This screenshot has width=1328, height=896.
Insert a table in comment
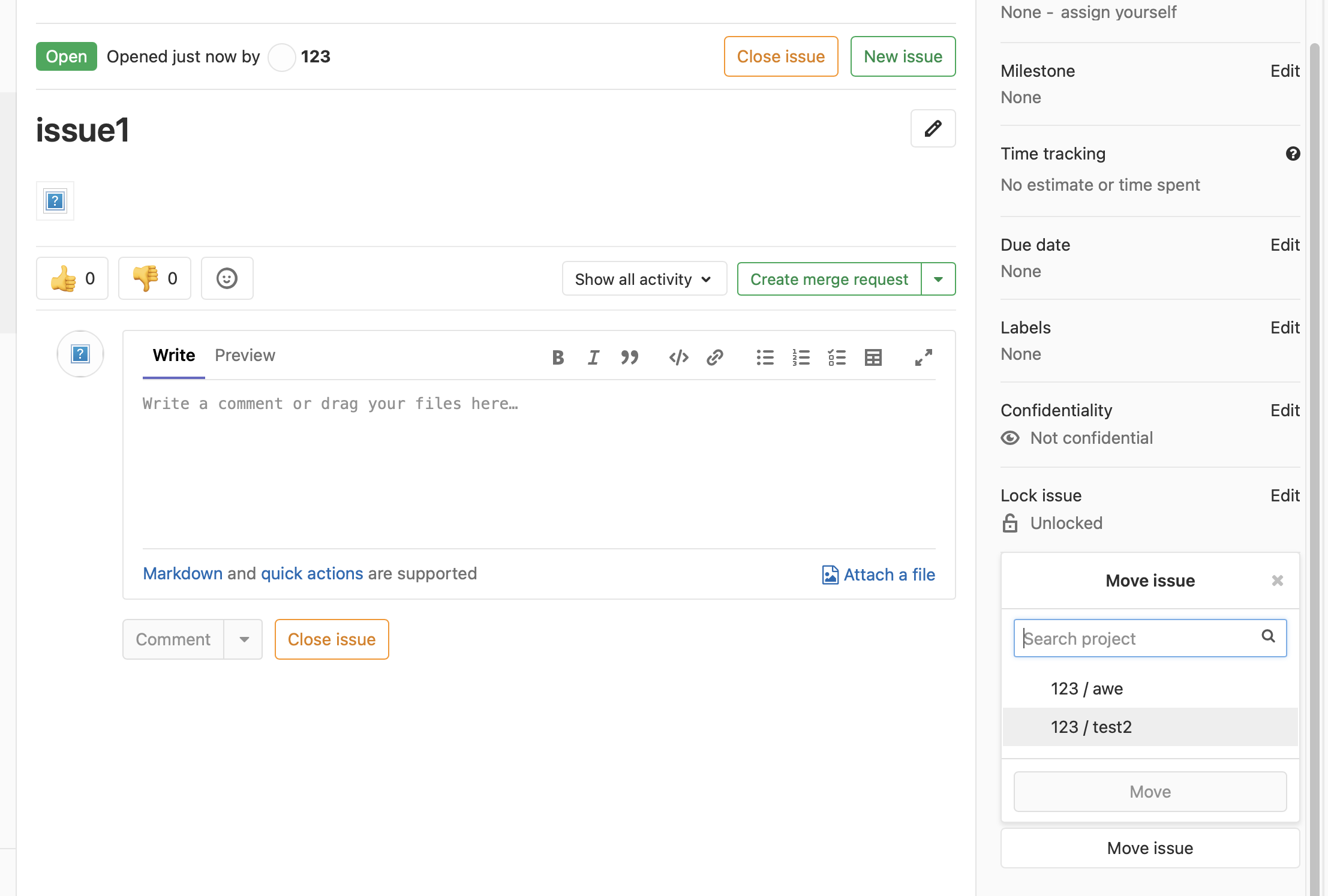(x=873, y=357)
